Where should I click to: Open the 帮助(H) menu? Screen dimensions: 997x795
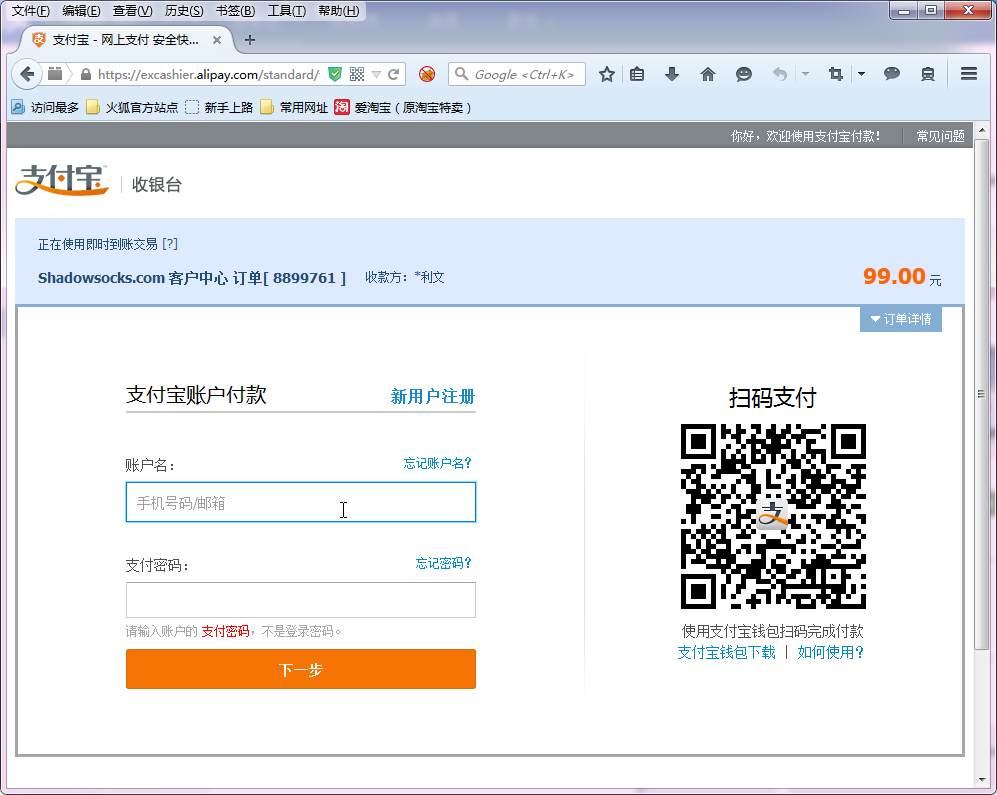[338, 11]
